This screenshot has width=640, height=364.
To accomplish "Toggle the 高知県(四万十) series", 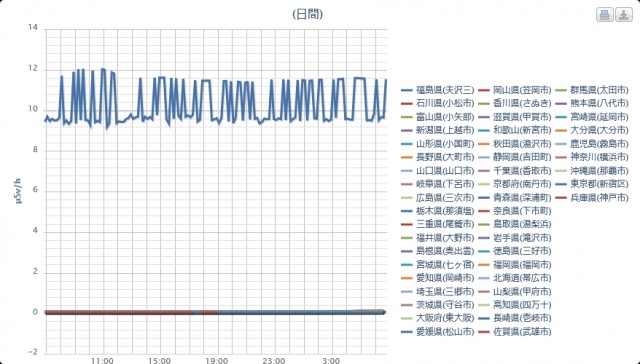I will pos(515,305).
